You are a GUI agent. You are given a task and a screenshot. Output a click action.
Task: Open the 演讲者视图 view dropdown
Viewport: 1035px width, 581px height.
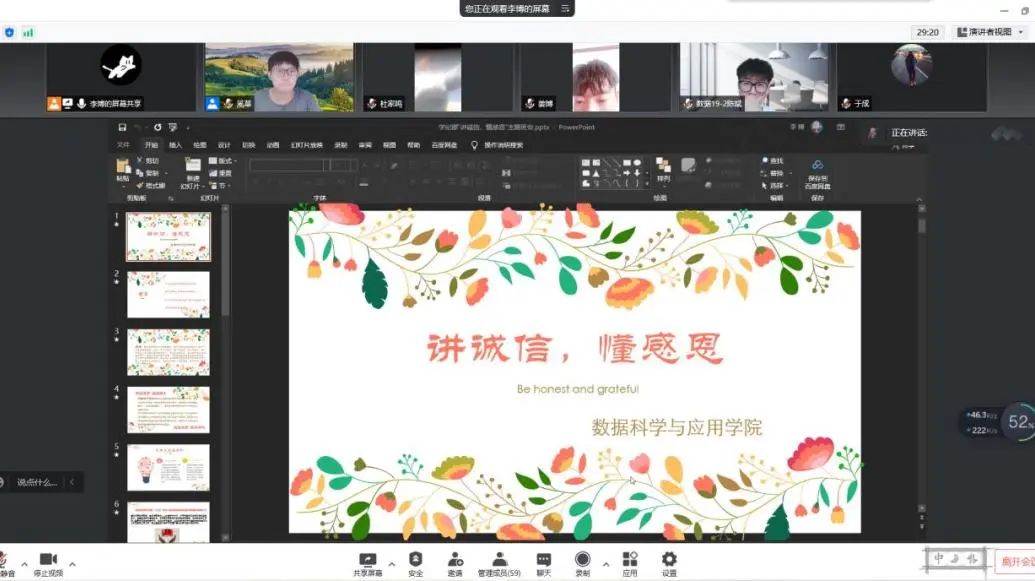coord(989,32)
